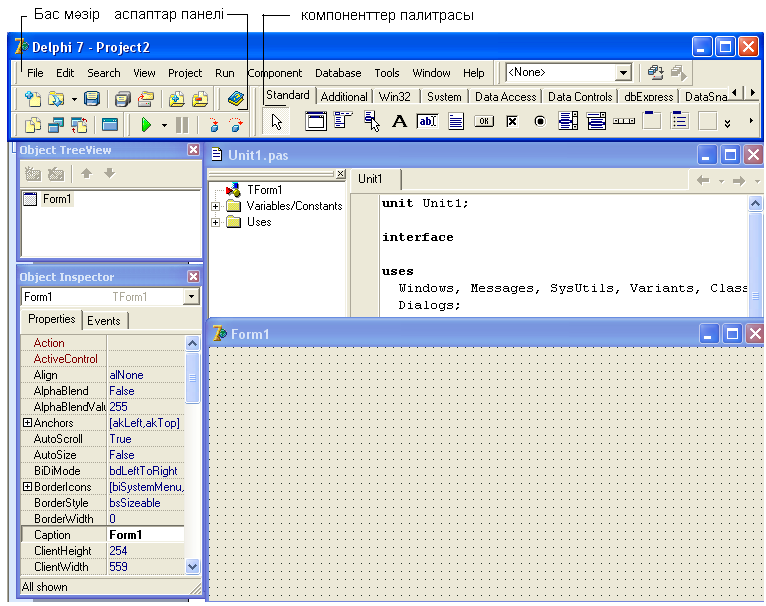Viewport: 766px width, 606px height.
Task: Open Object Inspector Form1 combo dropdown
Action: pyautogui.click(x=191, y=297)
